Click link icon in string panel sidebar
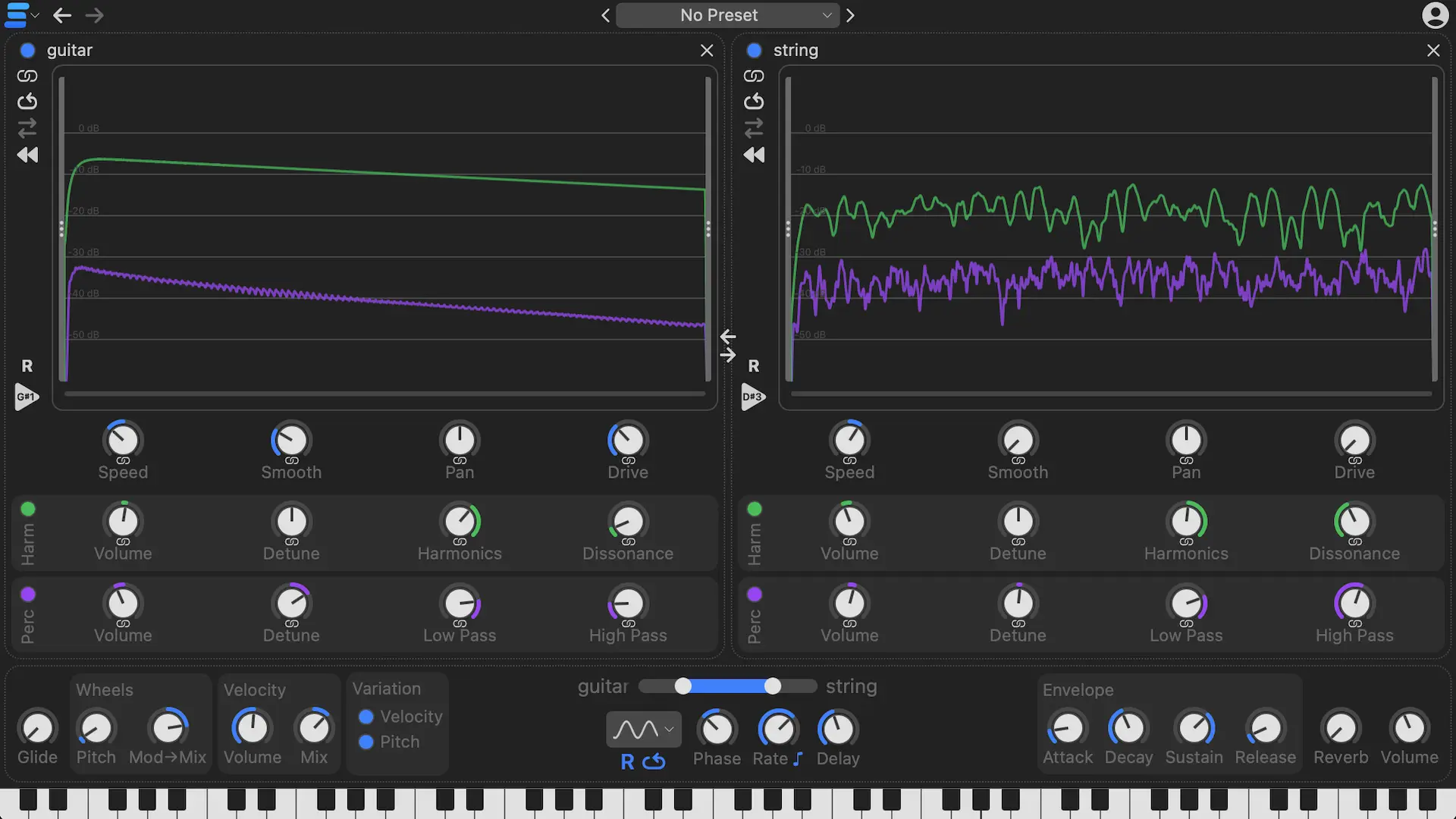Image resolution: width=1456 pixels, height=819 pixels. [754, 76]
